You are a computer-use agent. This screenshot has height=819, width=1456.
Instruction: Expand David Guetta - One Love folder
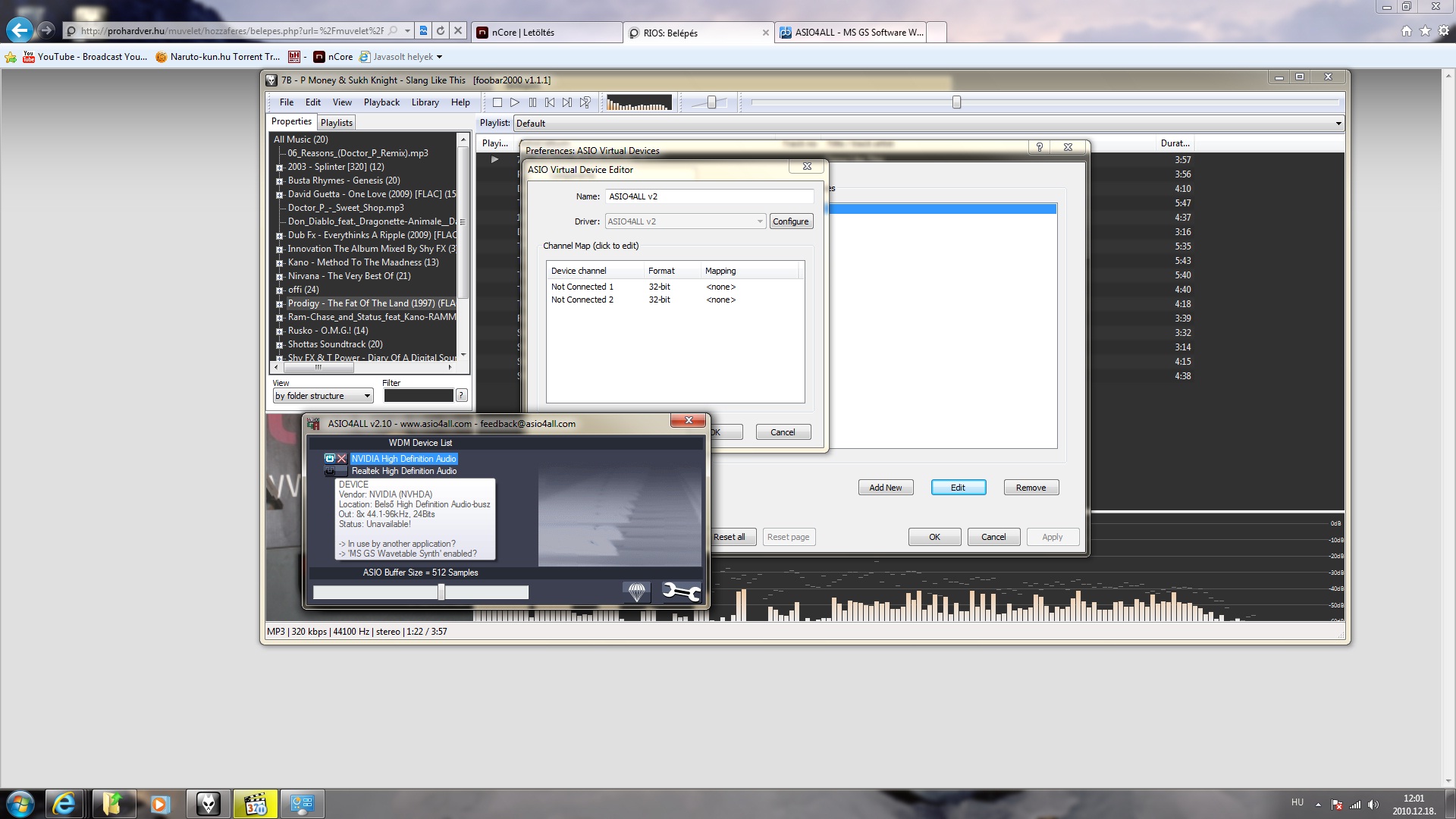tap(279, 195)
